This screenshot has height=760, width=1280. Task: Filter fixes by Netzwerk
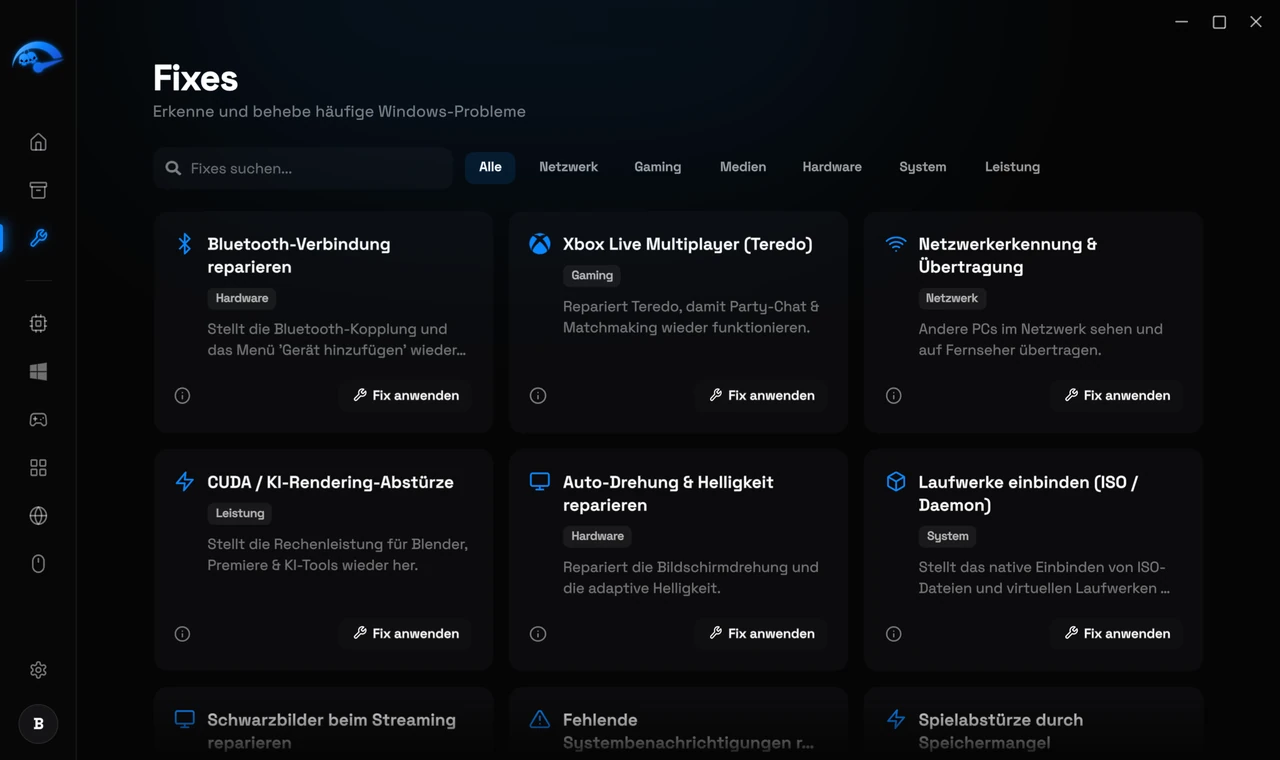pos(568,167)
